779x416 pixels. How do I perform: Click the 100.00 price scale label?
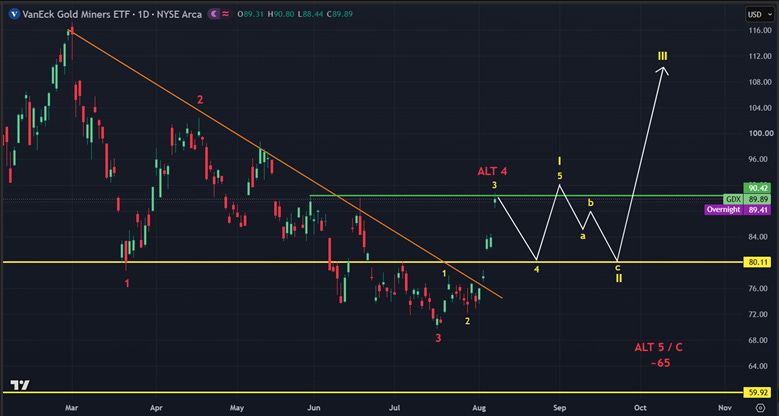(x=759, y=134)
